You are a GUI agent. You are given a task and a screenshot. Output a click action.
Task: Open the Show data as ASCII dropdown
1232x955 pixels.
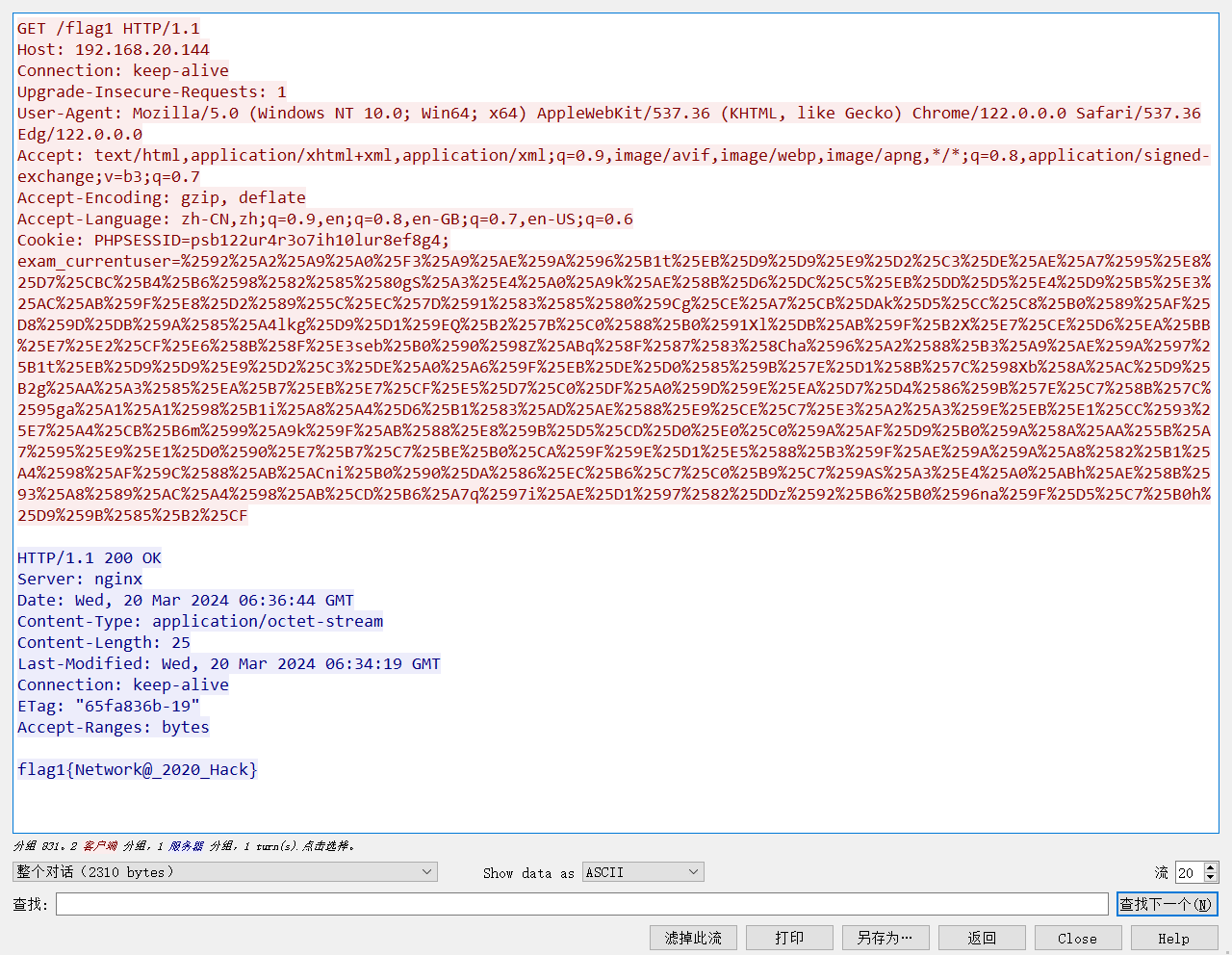tap(642, 872)
